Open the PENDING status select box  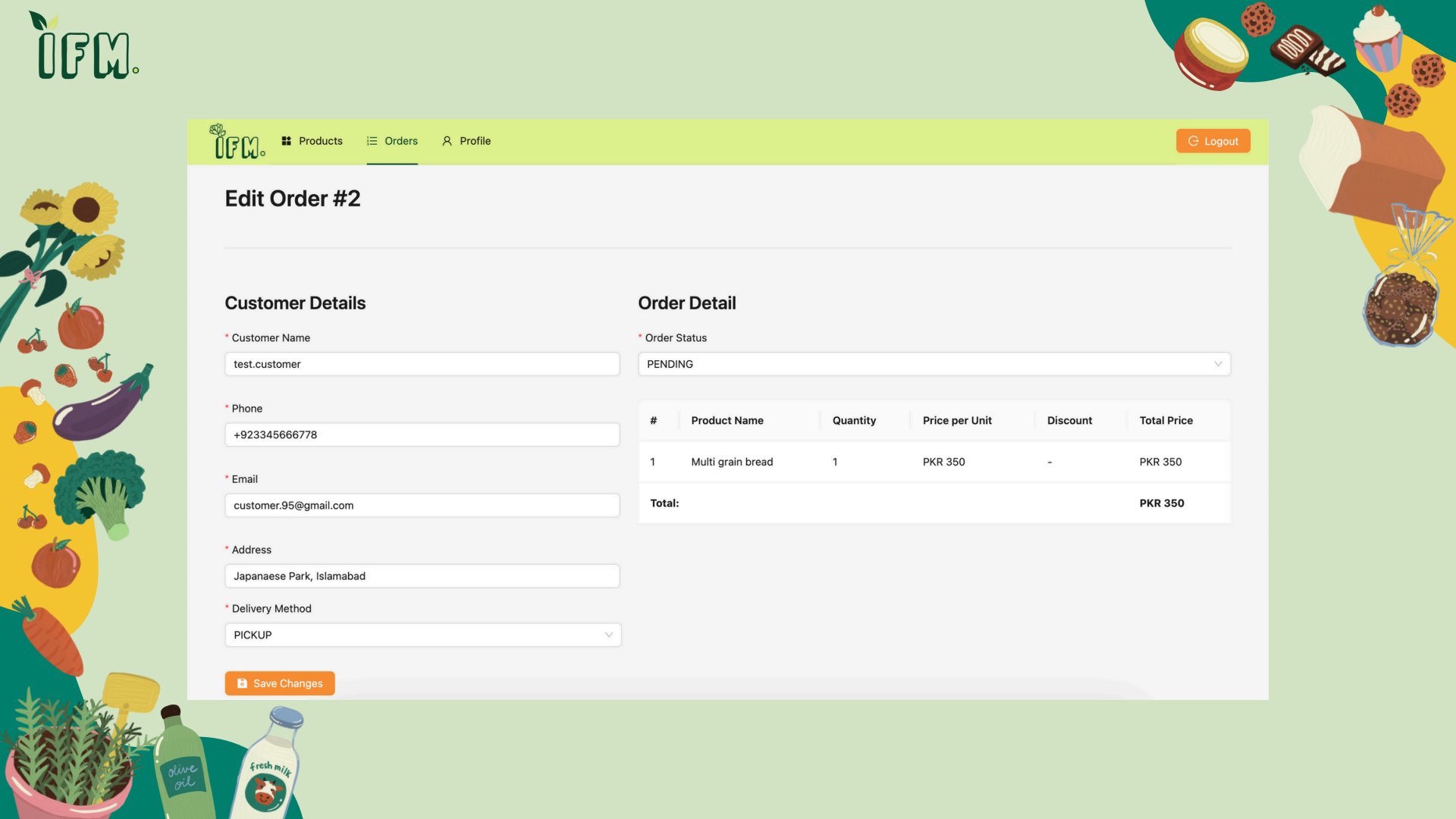(910, 364)
